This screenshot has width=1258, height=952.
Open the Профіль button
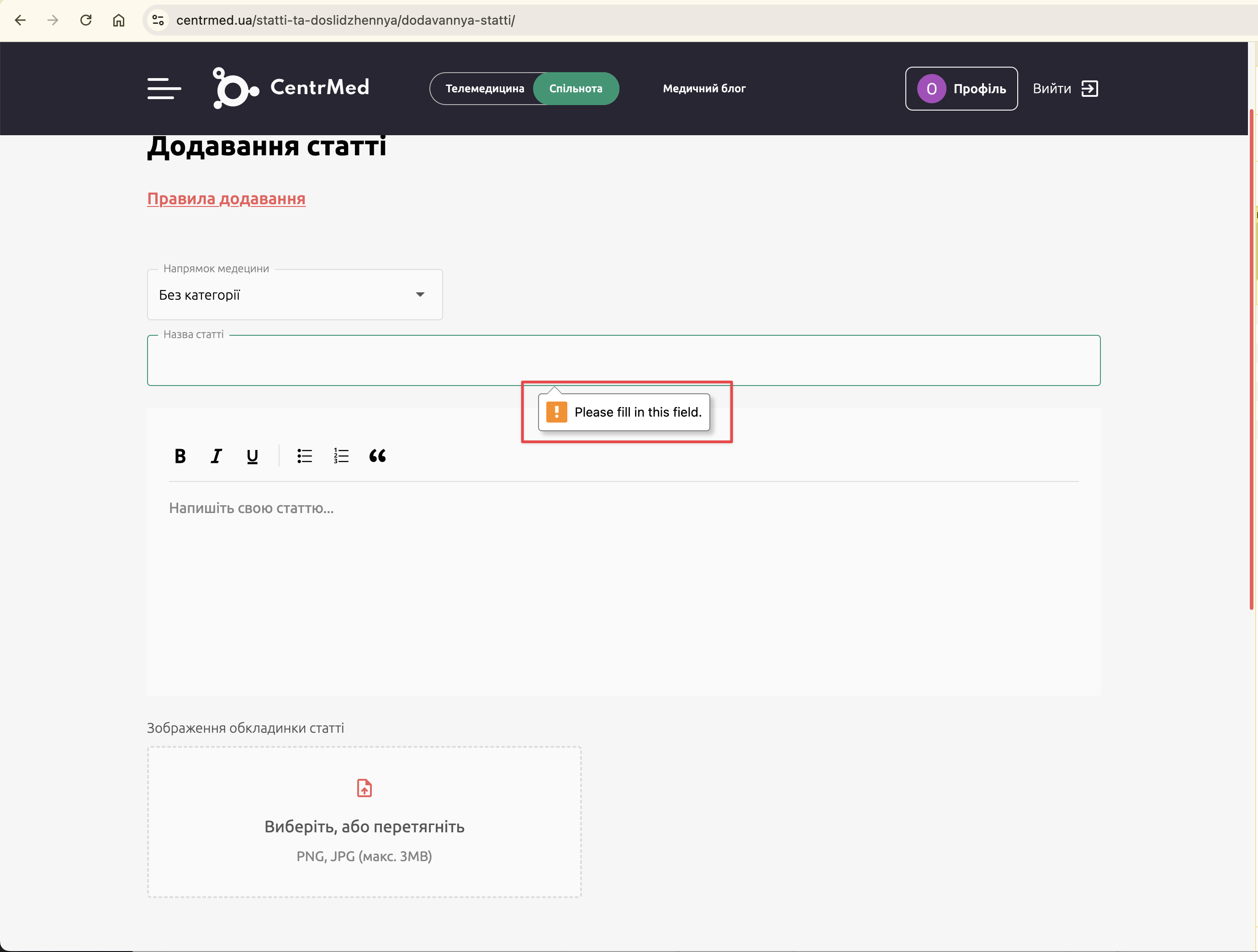coord(961,89)
